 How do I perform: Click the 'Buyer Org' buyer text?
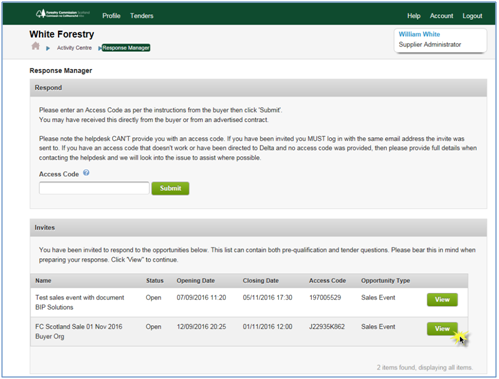[50, 337]
